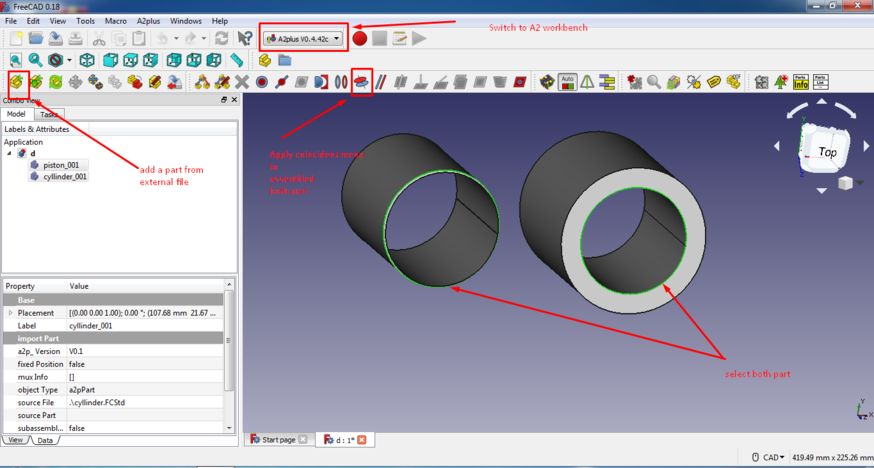The image size is (874, 468).
Task: Float the Combo View panel
Action: click(x=224, y=100)
